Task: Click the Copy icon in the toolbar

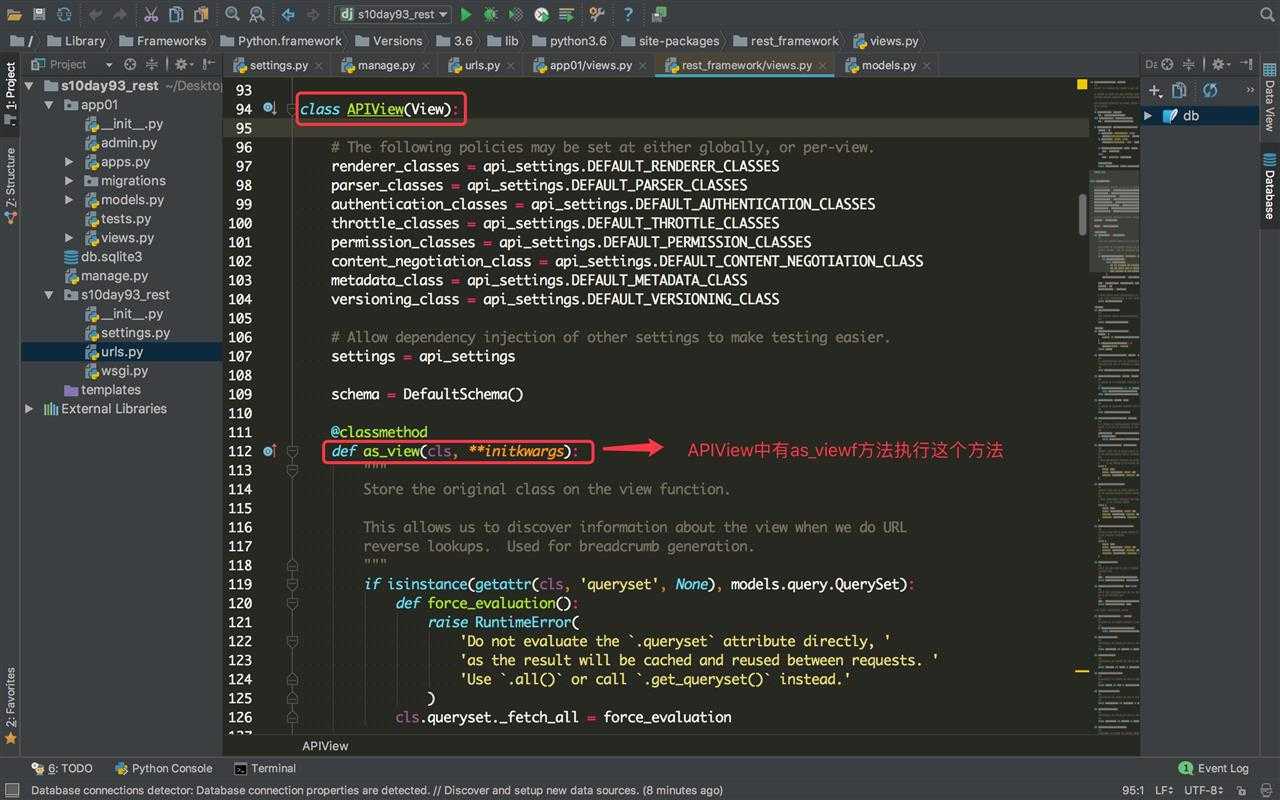Action: [x=176, y=14]
